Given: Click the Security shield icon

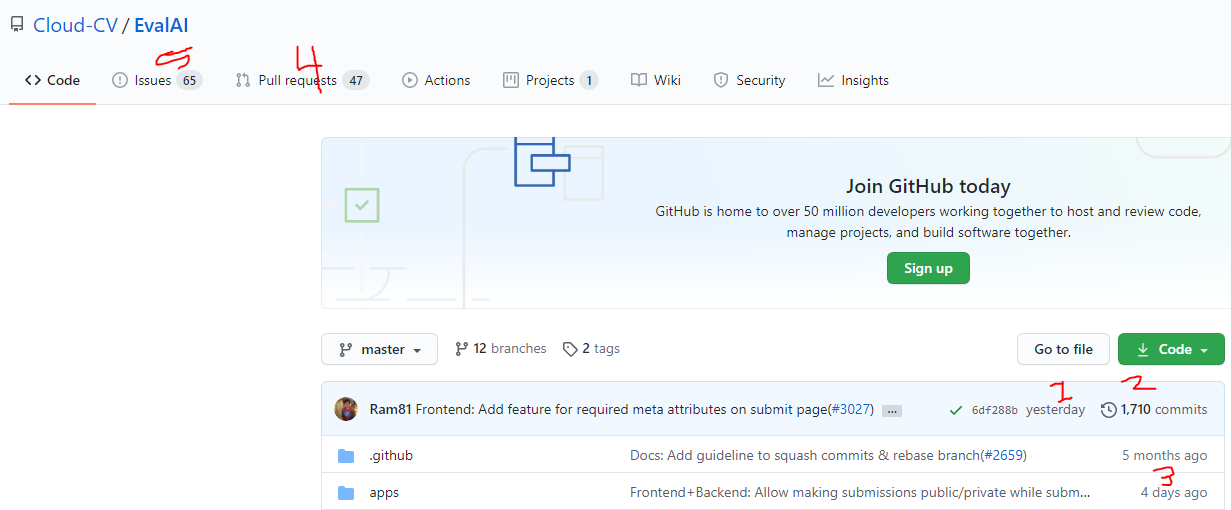Looking at the screenshot, I should coord(721,80).
